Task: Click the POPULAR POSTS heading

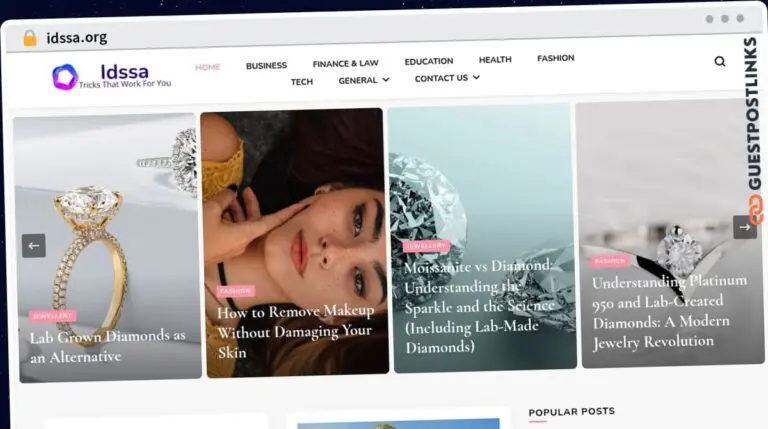Action: tap(572, 411)
